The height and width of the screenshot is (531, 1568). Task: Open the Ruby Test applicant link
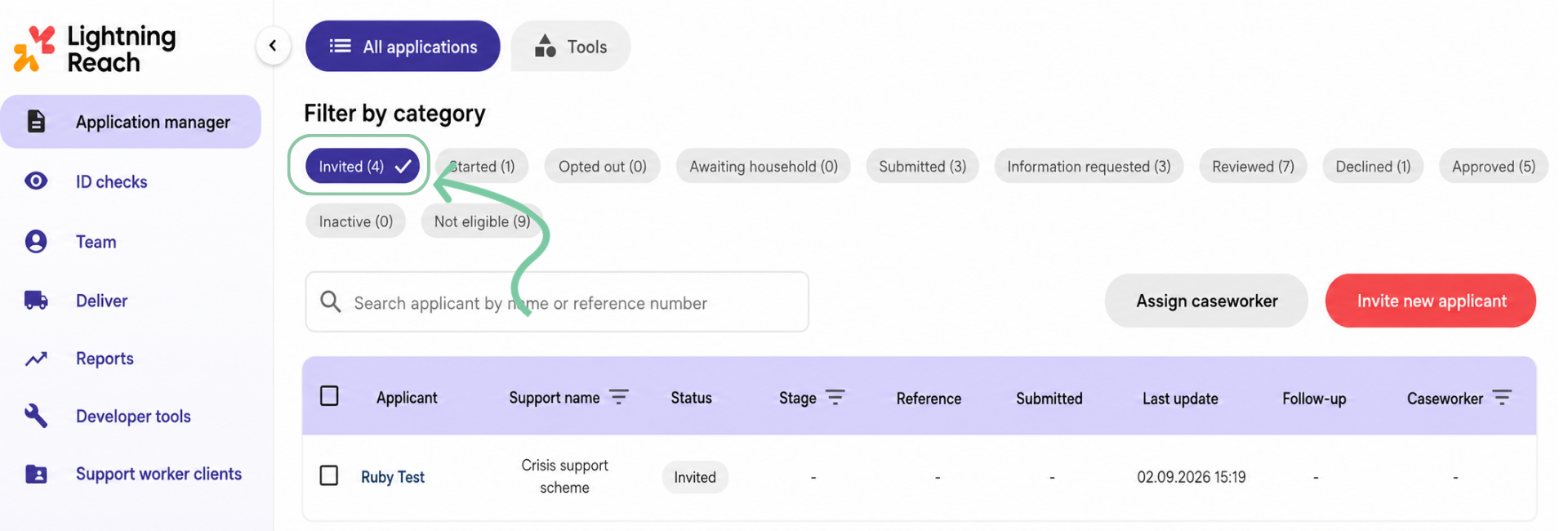(393, 477)
